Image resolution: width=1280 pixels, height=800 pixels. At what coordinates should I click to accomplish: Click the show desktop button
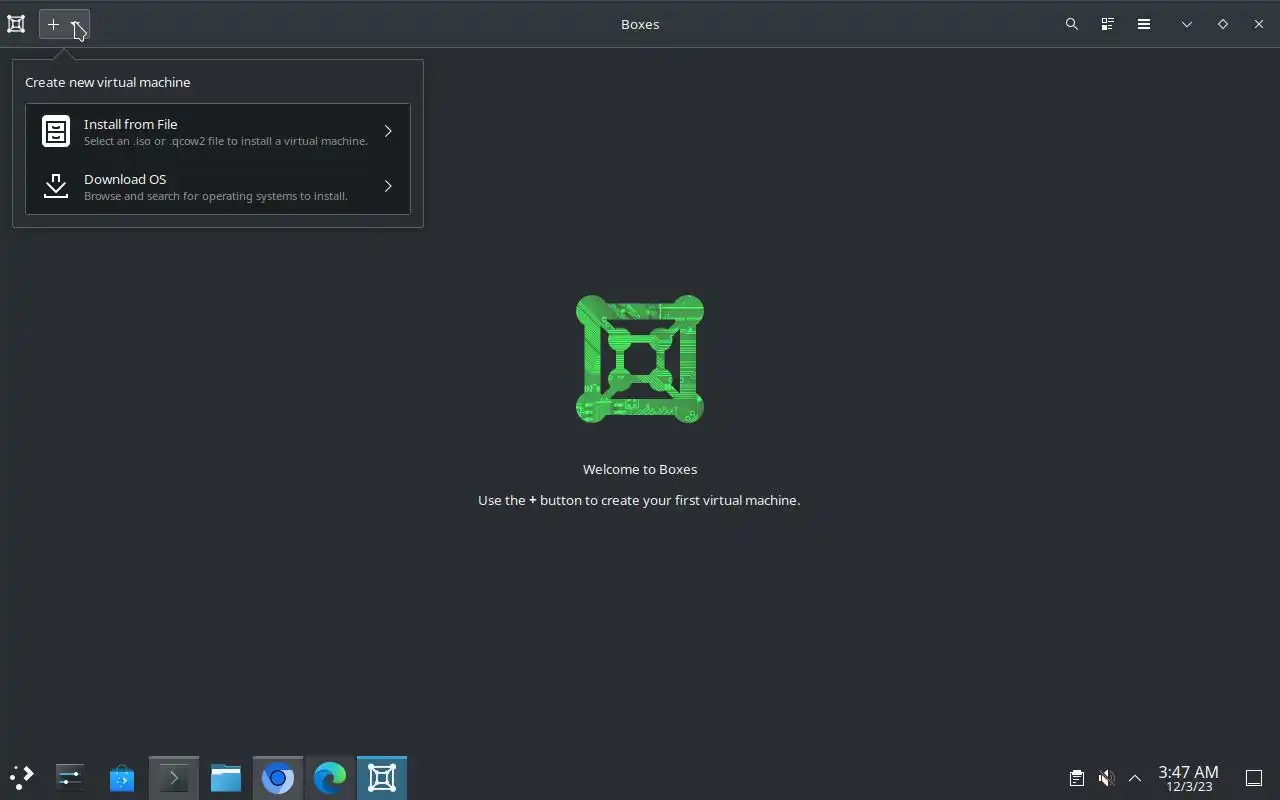click(x=1254, y=778)
